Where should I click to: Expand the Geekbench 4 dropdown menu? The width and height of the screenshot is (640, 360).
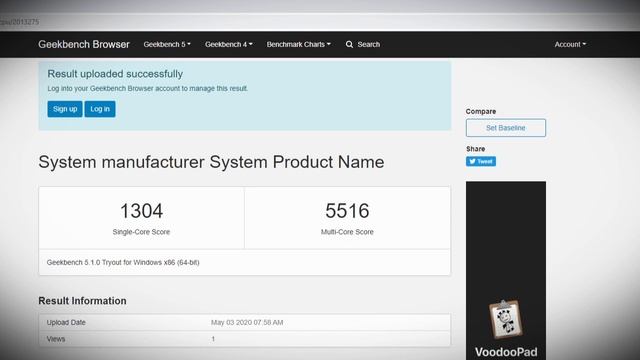[229, 44]
